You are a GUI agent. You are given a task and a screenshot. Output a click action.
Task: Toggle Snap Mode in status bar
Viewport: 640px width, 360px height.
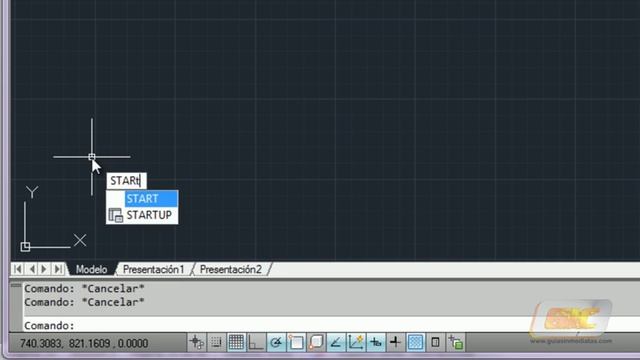[216, 342]
